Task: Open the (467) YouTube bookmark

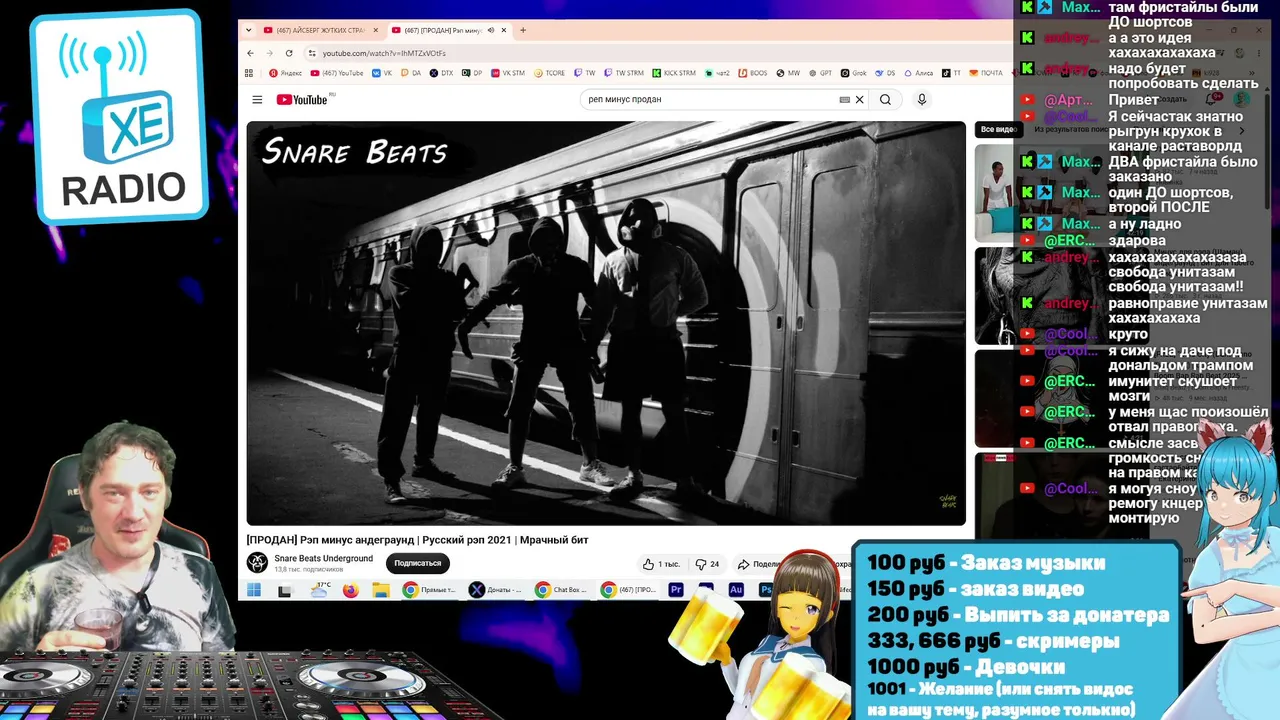Action: [337, 73]
